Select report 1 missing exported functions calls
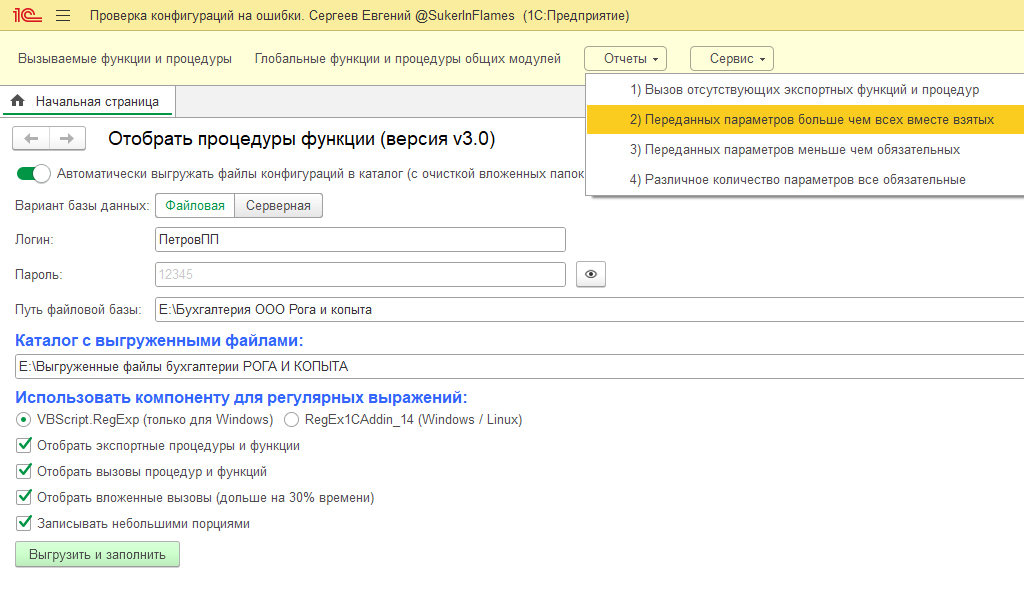Screen dimensions: 1024x592 coord(804,90)
